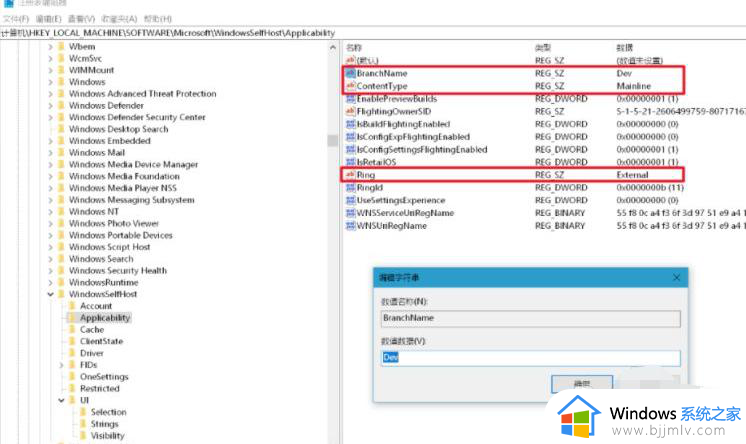Click the 'Mainline' data value for ContentType
This screenshot has width=746, height=444.
[x=634, y=86]
